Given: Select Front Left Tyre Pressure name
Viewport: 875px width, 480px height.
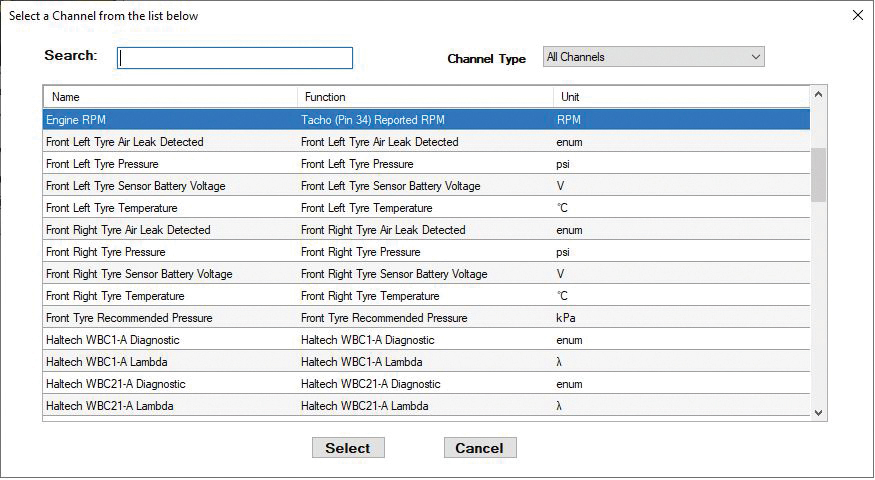Looking at the screenshot, I should point(102,164).
